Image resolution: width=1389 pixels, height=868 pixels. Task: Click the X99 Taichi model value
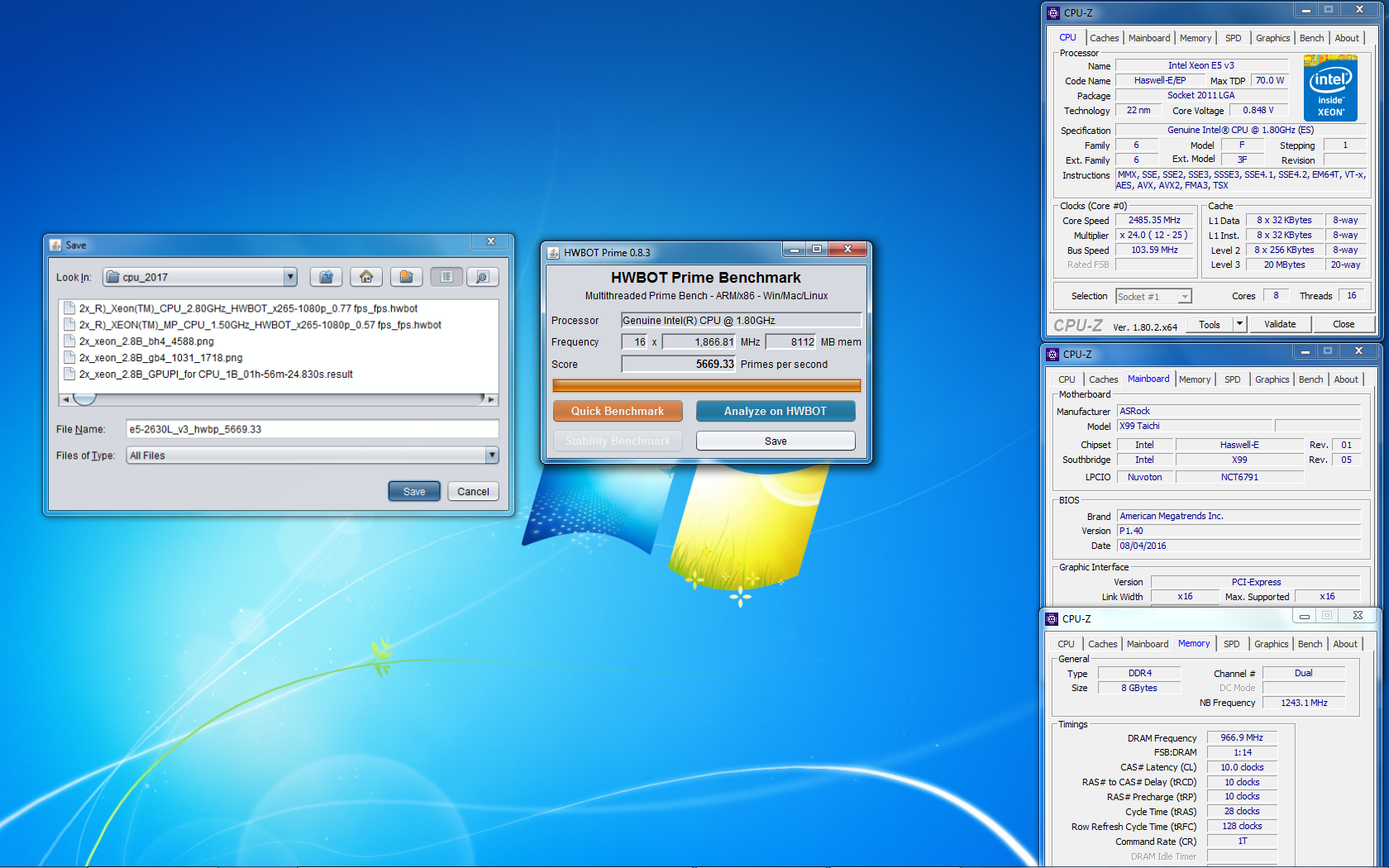coord(1195,426)
